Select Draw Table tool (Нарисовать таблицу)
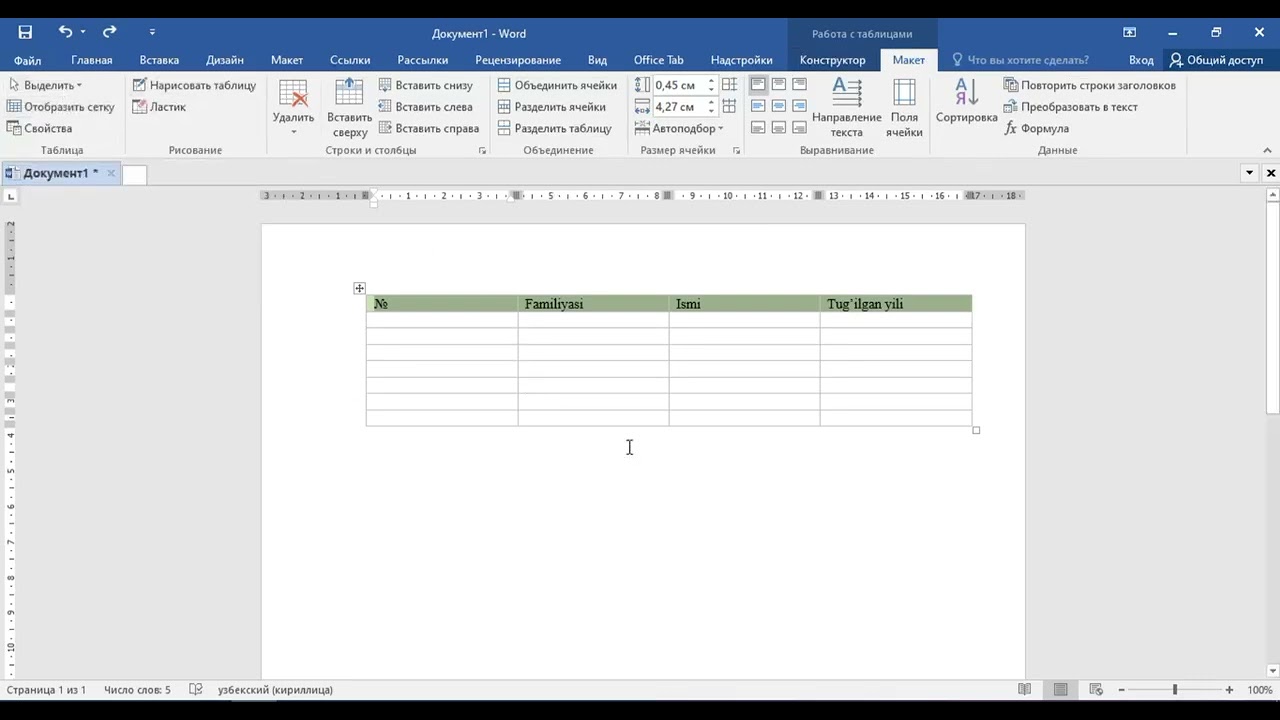 [x=194, y=85]
